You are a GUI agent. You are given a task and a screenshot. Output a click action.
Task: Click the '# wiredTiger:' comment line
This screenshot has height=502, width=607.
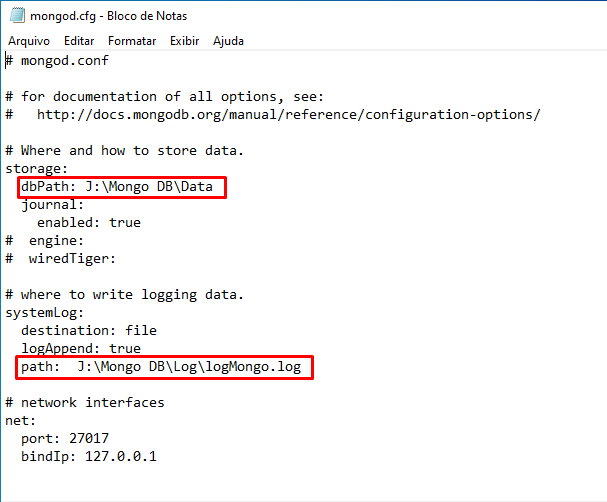61,259
